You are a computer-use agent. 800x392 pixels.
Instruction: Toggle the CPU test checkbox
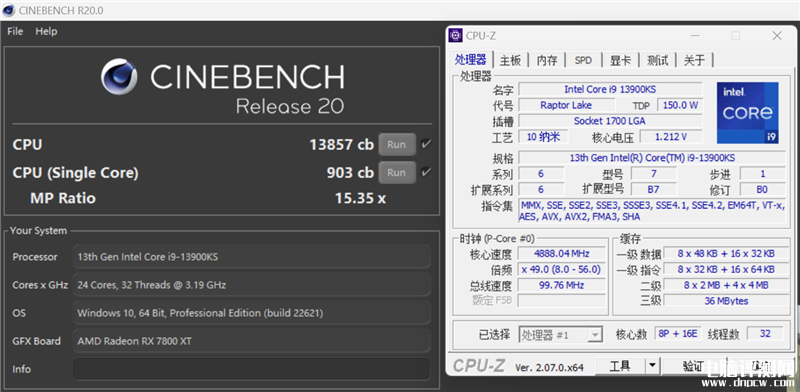pyautogui.click(x=426, y=144)
